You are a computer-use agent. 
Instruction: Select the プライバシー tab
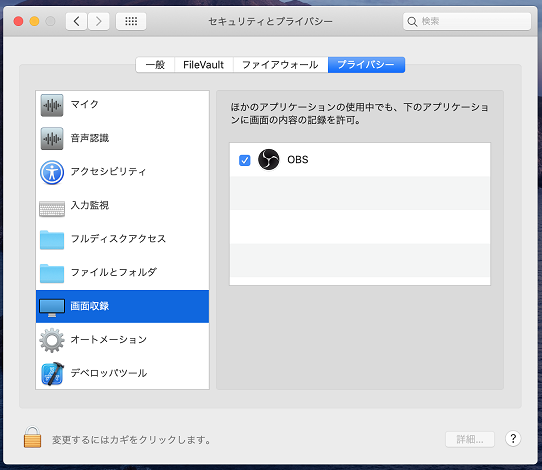coord(366,65)
